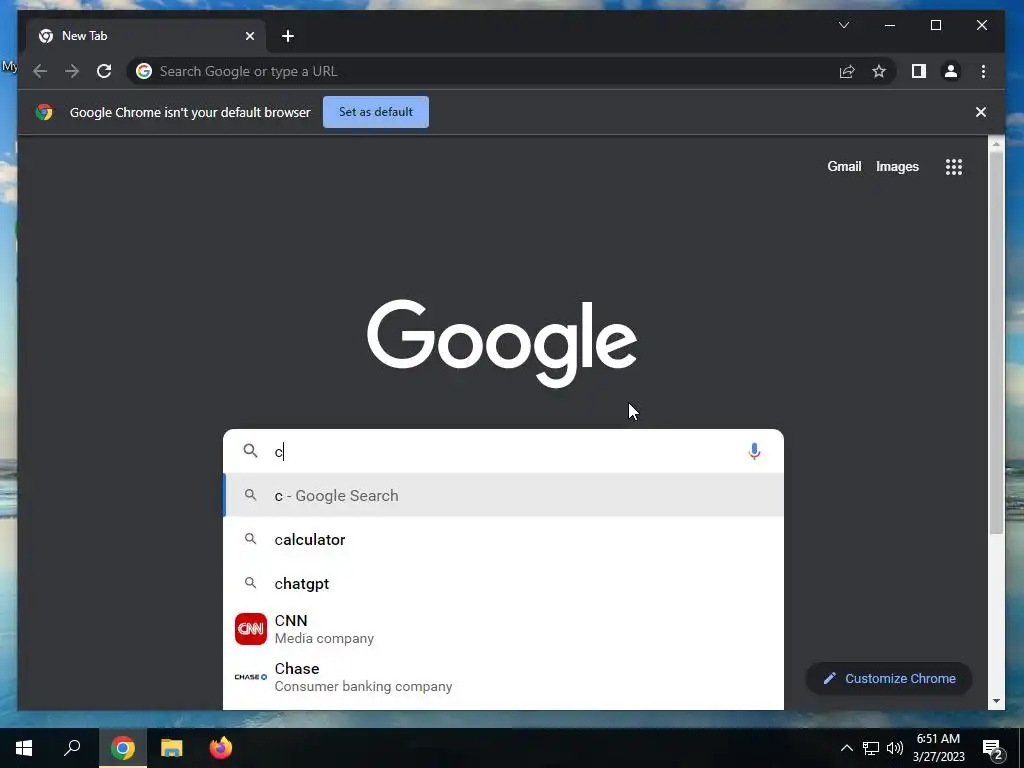Open the Windows Start menu
Image resolution: width=1024 pixels, height=768 pixels.
click(x=24, y=748)
